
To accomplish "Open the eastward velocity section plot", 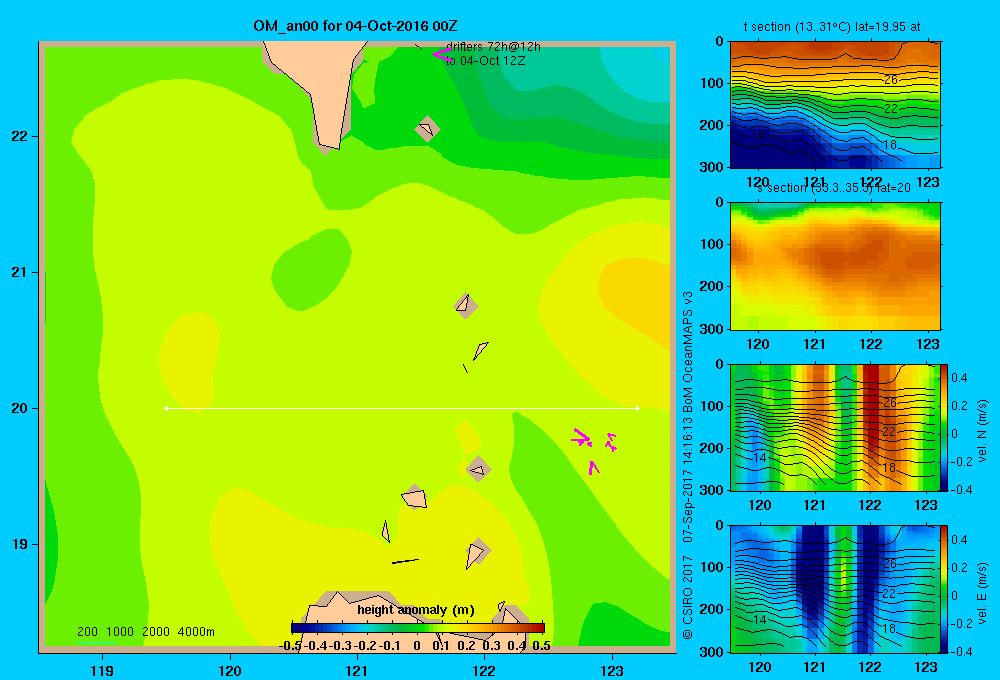I will tap(835, 589).
